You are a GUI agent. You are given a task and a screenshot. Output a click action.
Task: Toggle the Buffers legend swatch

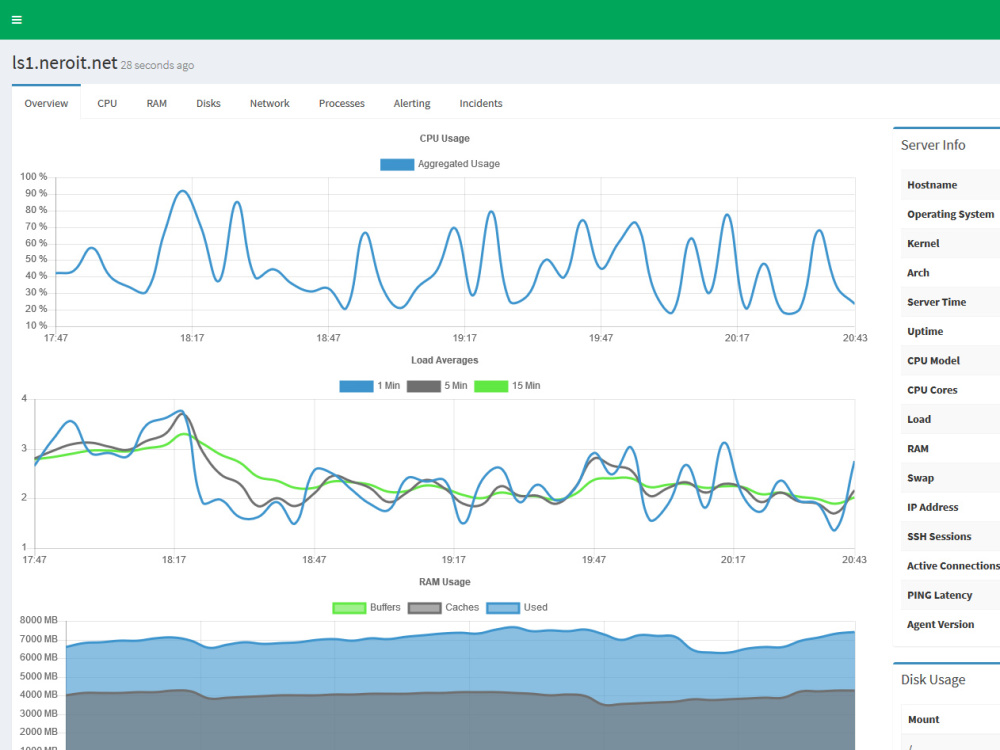pyautogui.click(x=349, y=608)
